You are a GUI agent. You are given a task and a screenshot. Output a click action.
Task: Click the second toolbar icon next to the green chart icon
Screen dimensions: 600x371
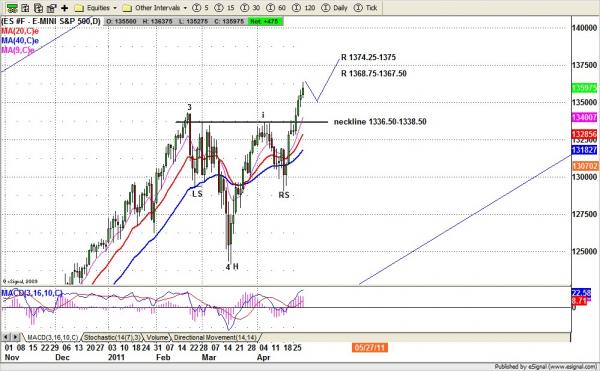pos(25,8)
